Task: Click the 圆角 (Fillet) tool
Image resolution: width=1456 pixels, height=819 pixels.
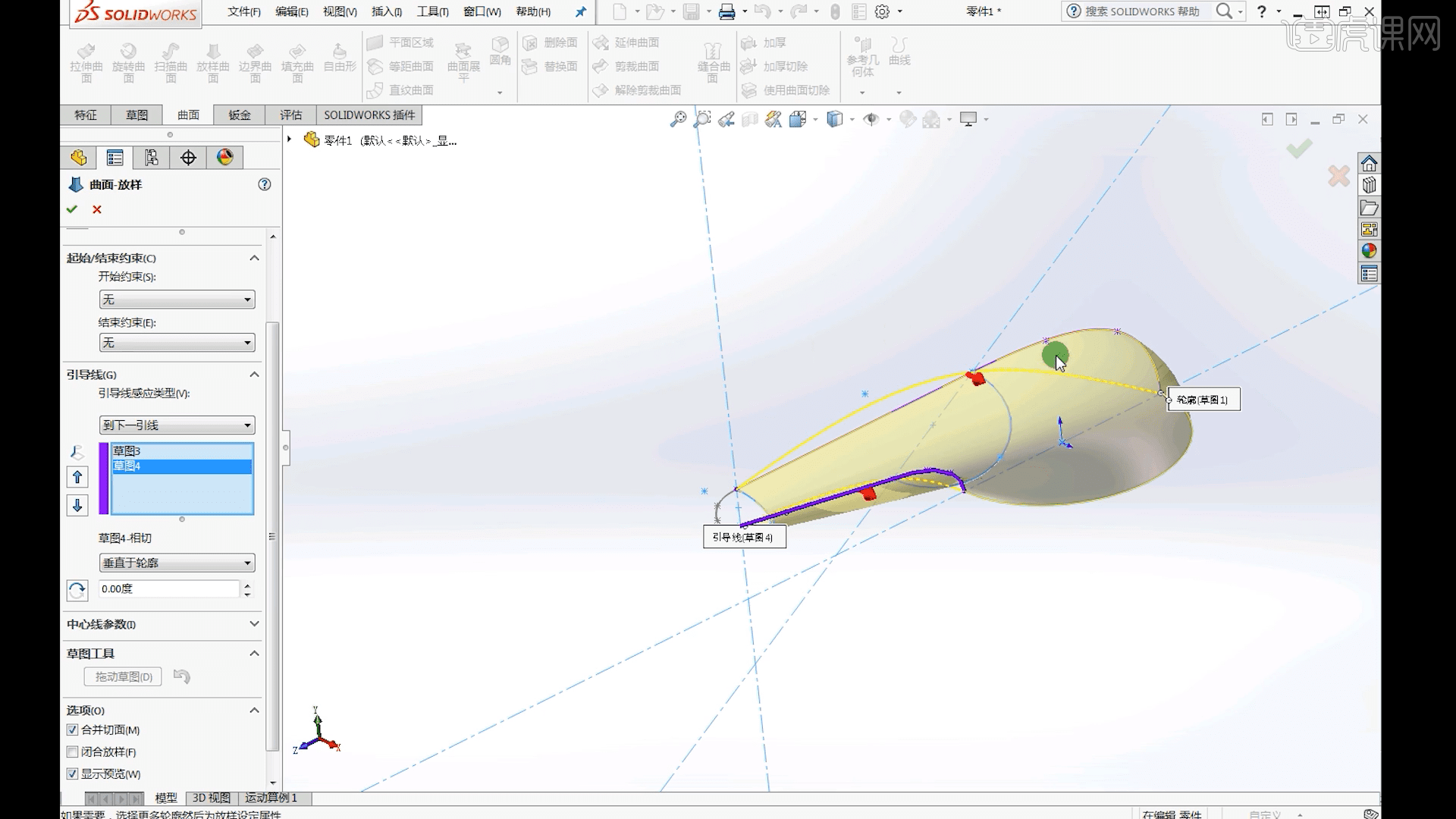Action: point(500,53)
